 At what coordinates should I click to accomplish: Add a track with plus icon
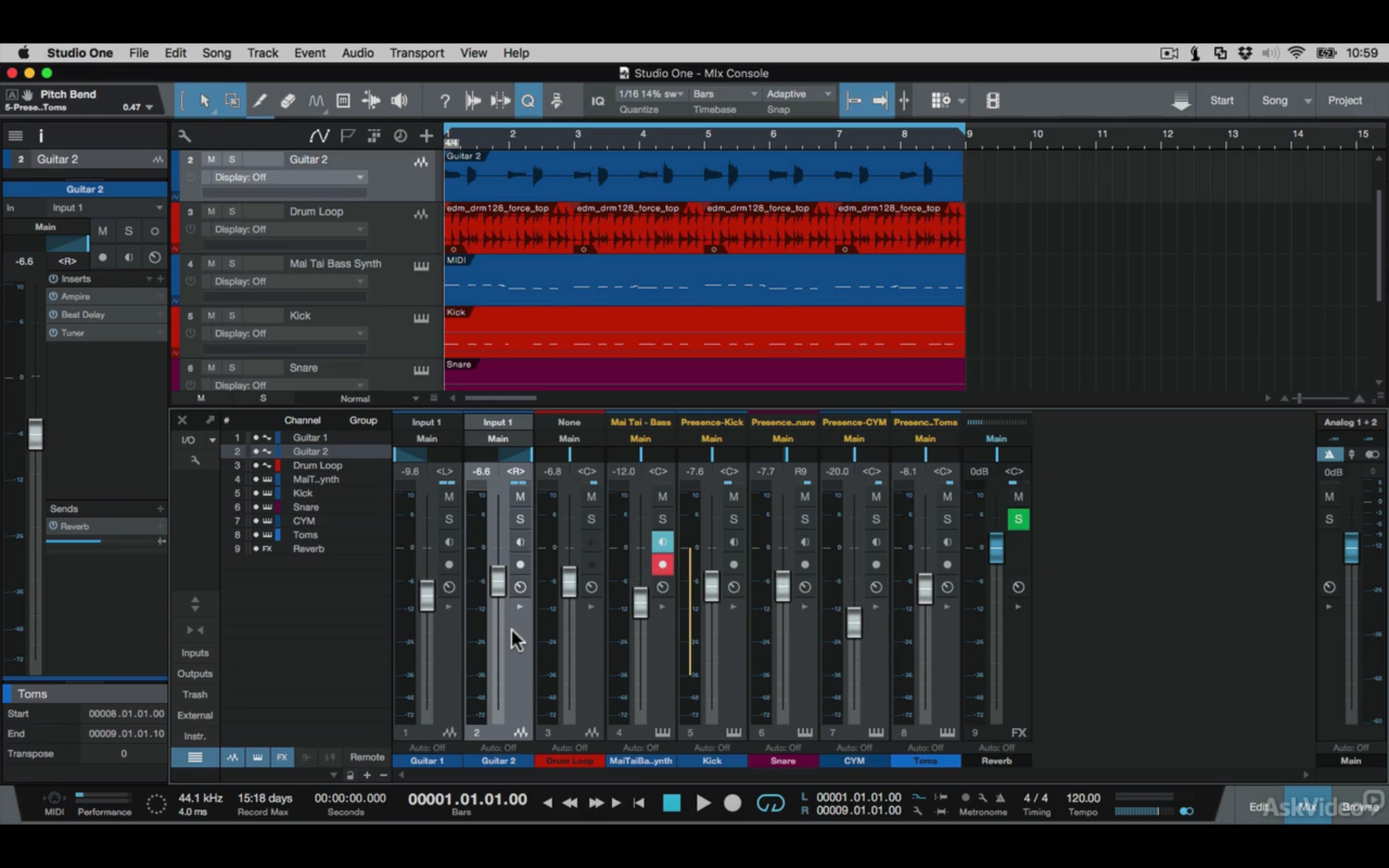click(x=426, y=136)
